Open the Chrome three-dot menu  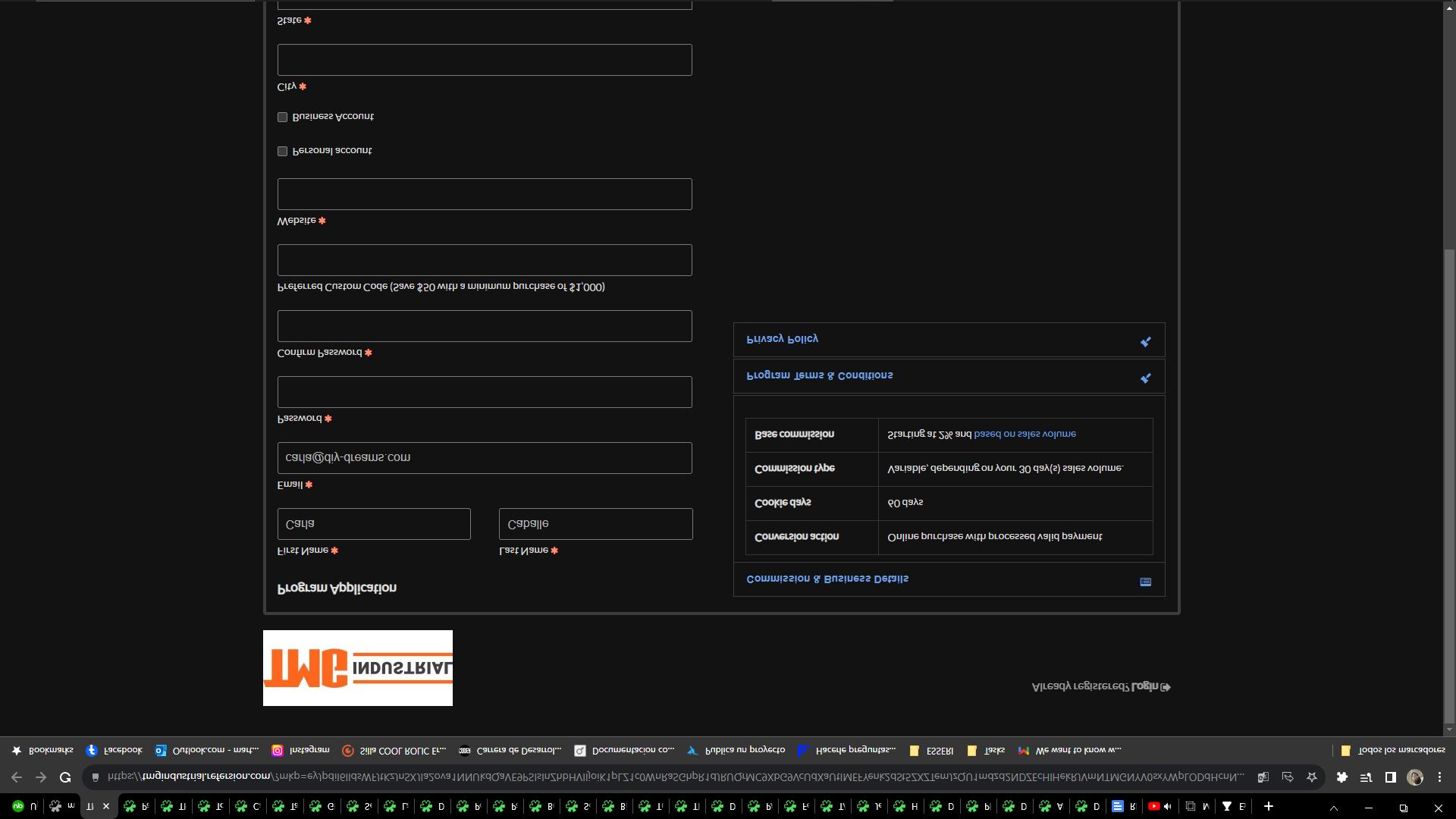(1439, 777)
